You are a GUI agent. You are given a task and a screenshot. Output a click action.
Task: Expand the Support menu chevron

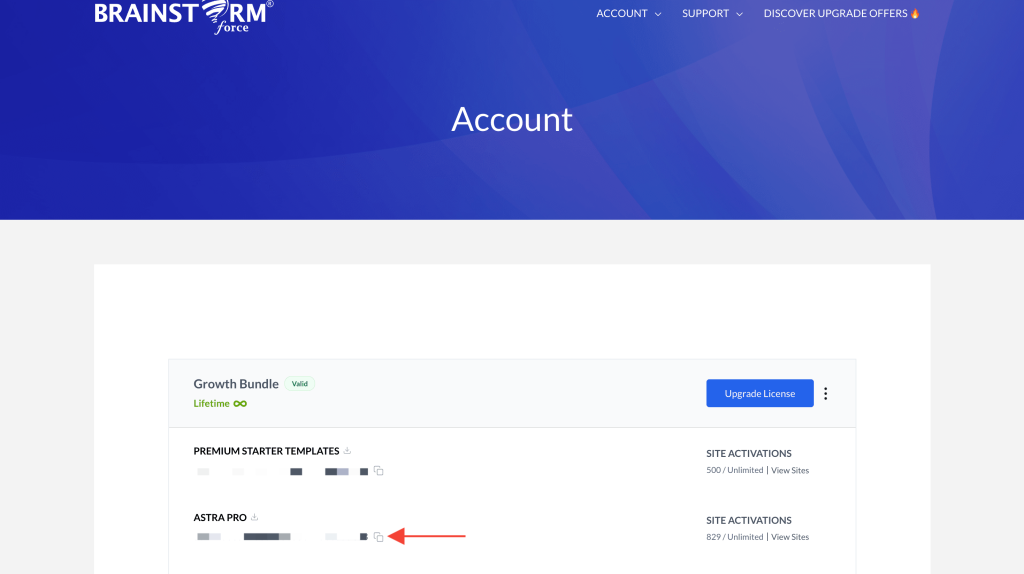[x=739, y=14]
